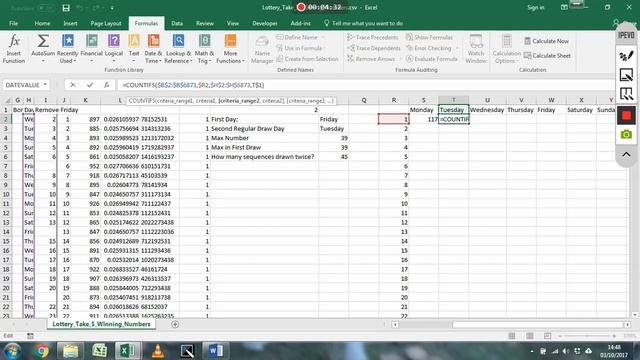Image resolution: width=640 pixels, height=360 pixels.
Task: Open Chrome from the taskbar
Action: (41, 351)
